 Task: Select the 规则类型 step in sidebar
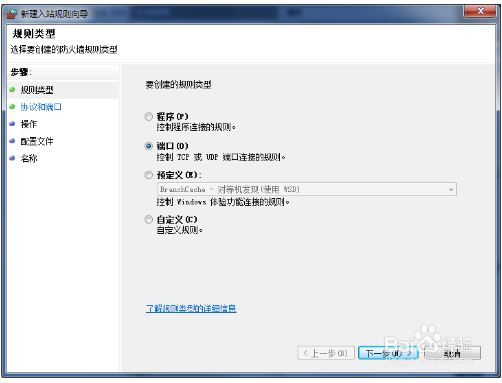coord(37,90)
